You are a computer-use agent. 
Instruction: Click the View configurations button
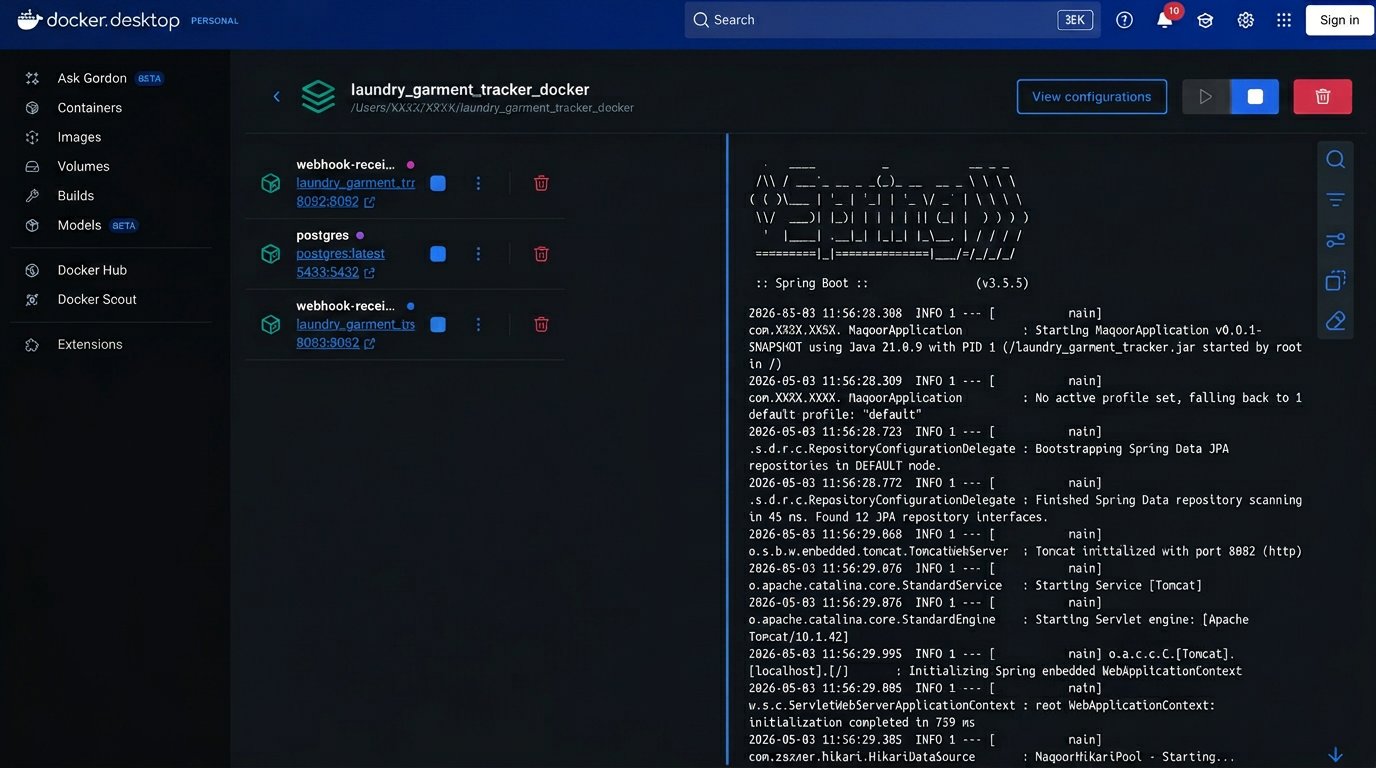tap(1091, 97)
